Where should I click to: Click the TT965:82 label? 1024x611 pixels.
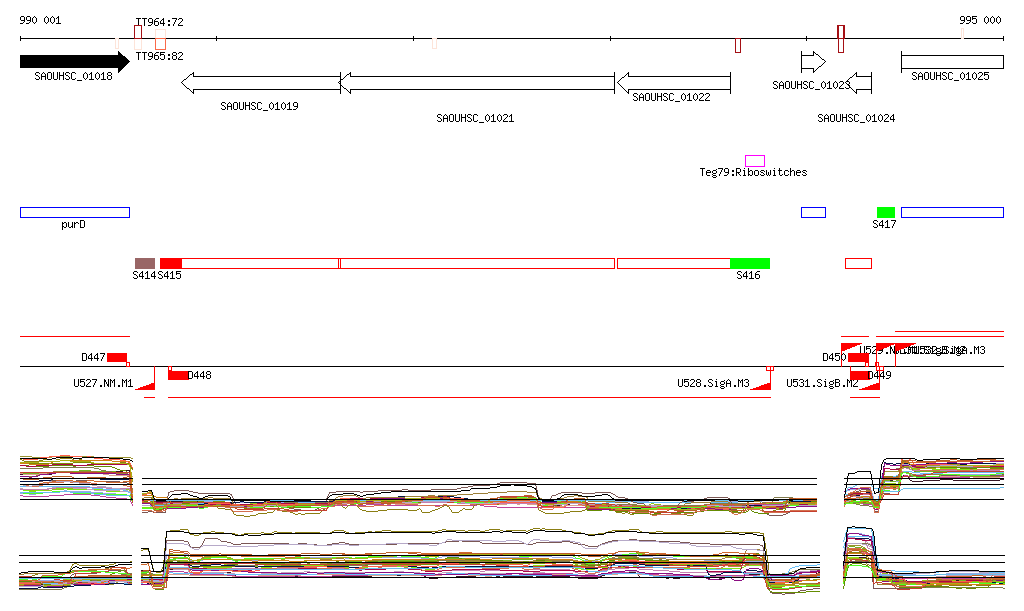(159, 56)
